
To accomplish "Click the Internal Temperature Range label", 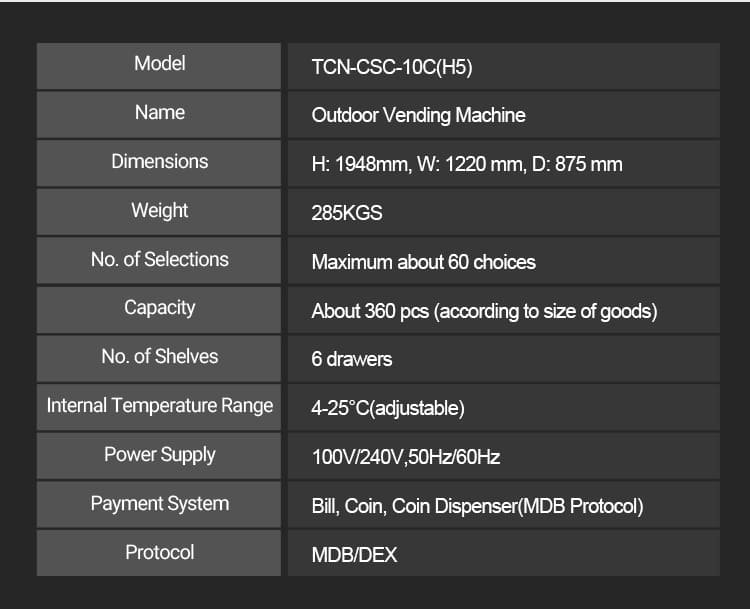I will pos(160,406).
